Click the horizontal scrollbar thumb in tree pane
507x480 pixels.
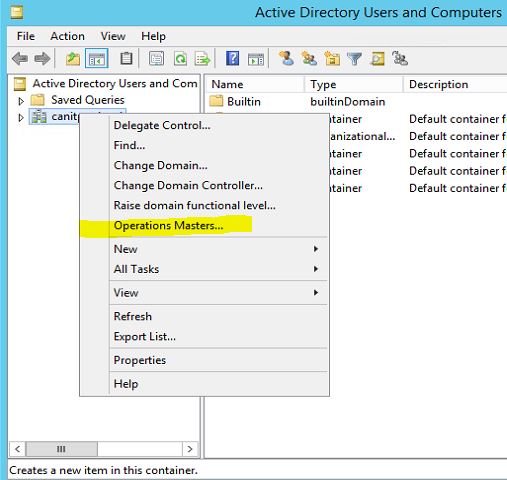coord(62,449)
